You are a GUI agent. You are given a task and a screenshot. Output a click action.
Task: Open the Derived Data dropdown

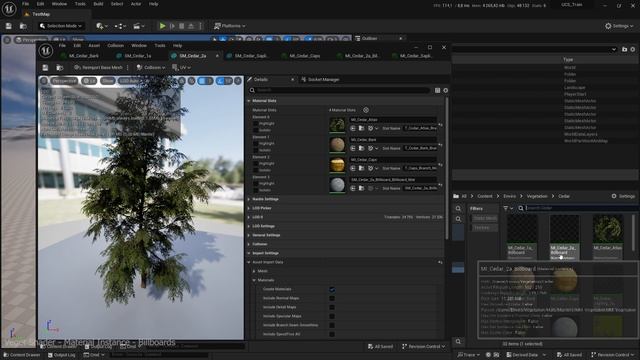(526, 355)
